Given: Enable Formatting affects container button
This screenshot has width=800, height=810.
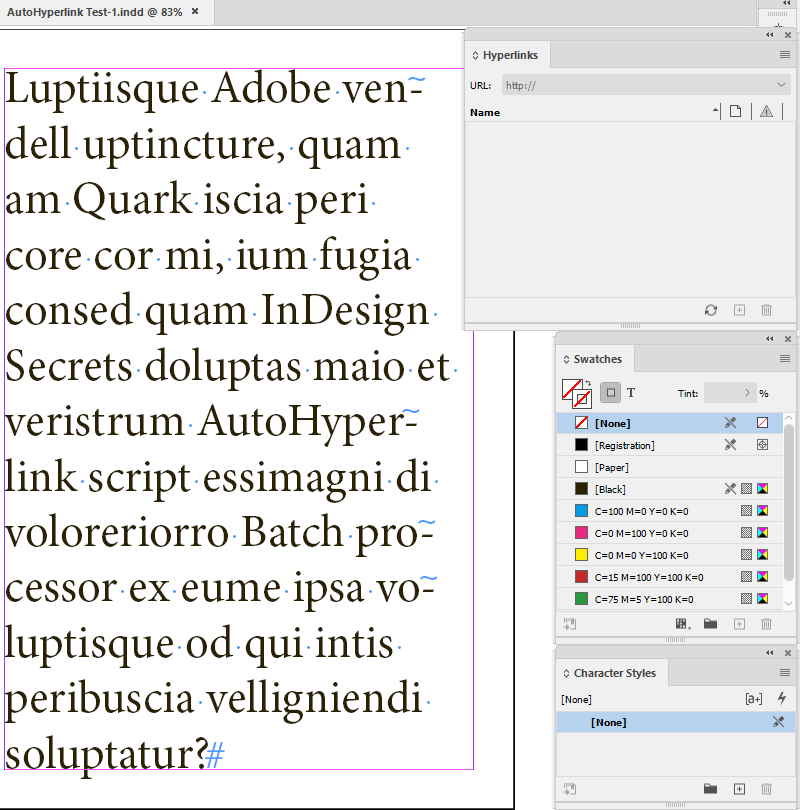Looking at the screenshot, I should coord(610,393).
